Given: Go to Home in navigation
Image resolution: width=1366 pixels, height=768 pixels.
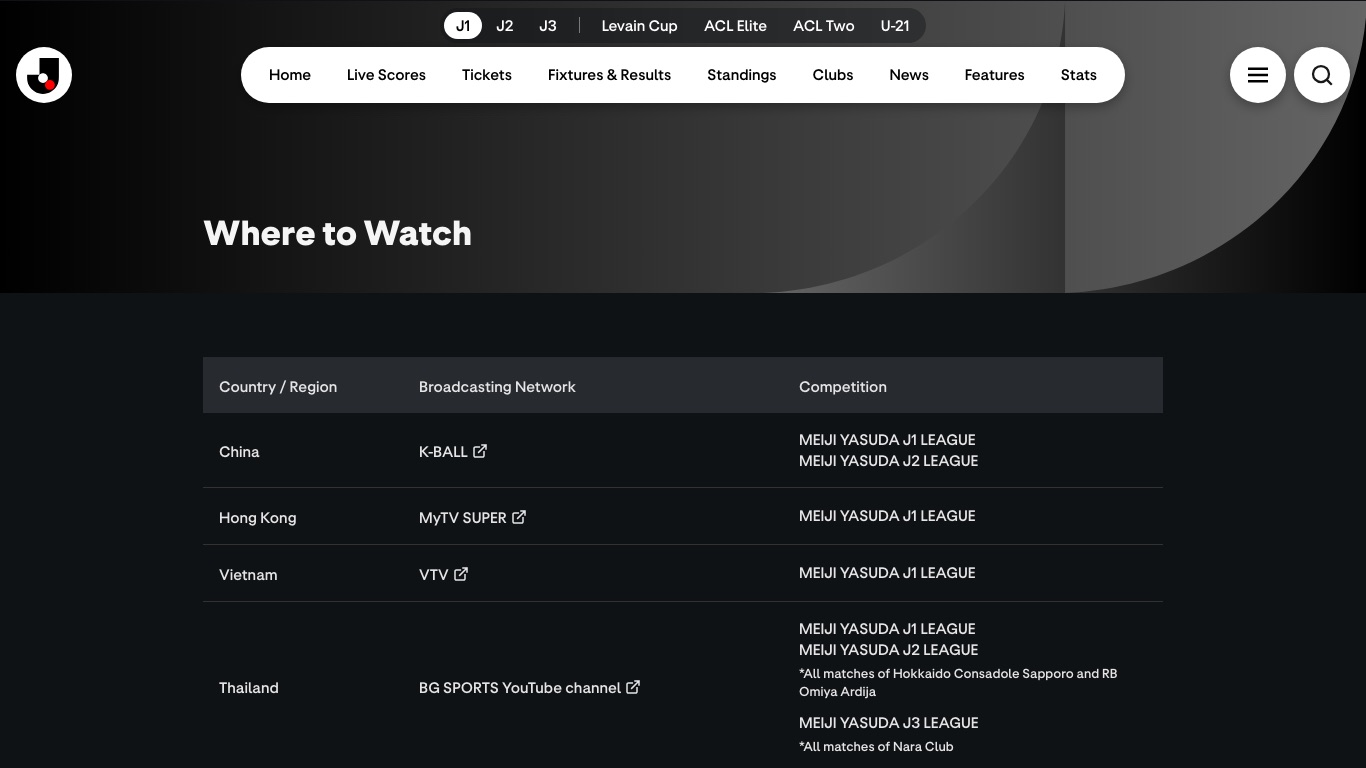Looking at the screenshot, I should [x=290, y=75].
